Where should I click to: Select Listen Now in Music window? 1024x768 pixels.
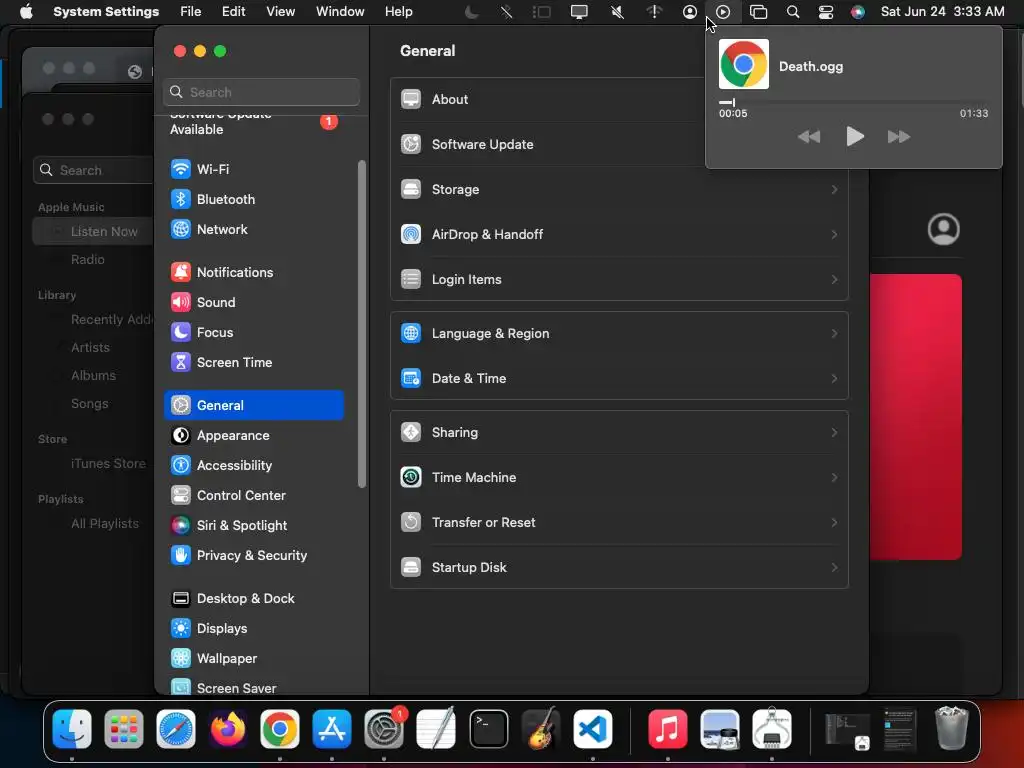tap(93, 232)
